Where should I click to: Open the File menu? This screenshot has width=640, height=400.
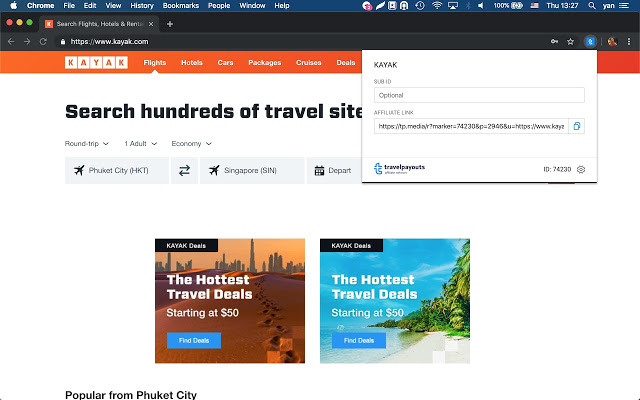point(69,5)
